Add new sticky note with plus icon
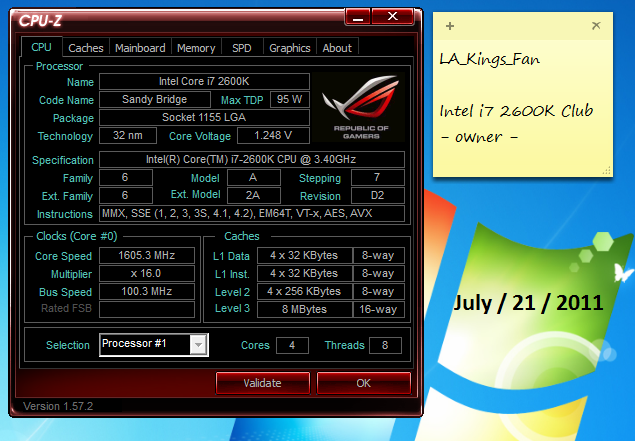635x441 pixels. pyautogui.click(x=450, y=26)
